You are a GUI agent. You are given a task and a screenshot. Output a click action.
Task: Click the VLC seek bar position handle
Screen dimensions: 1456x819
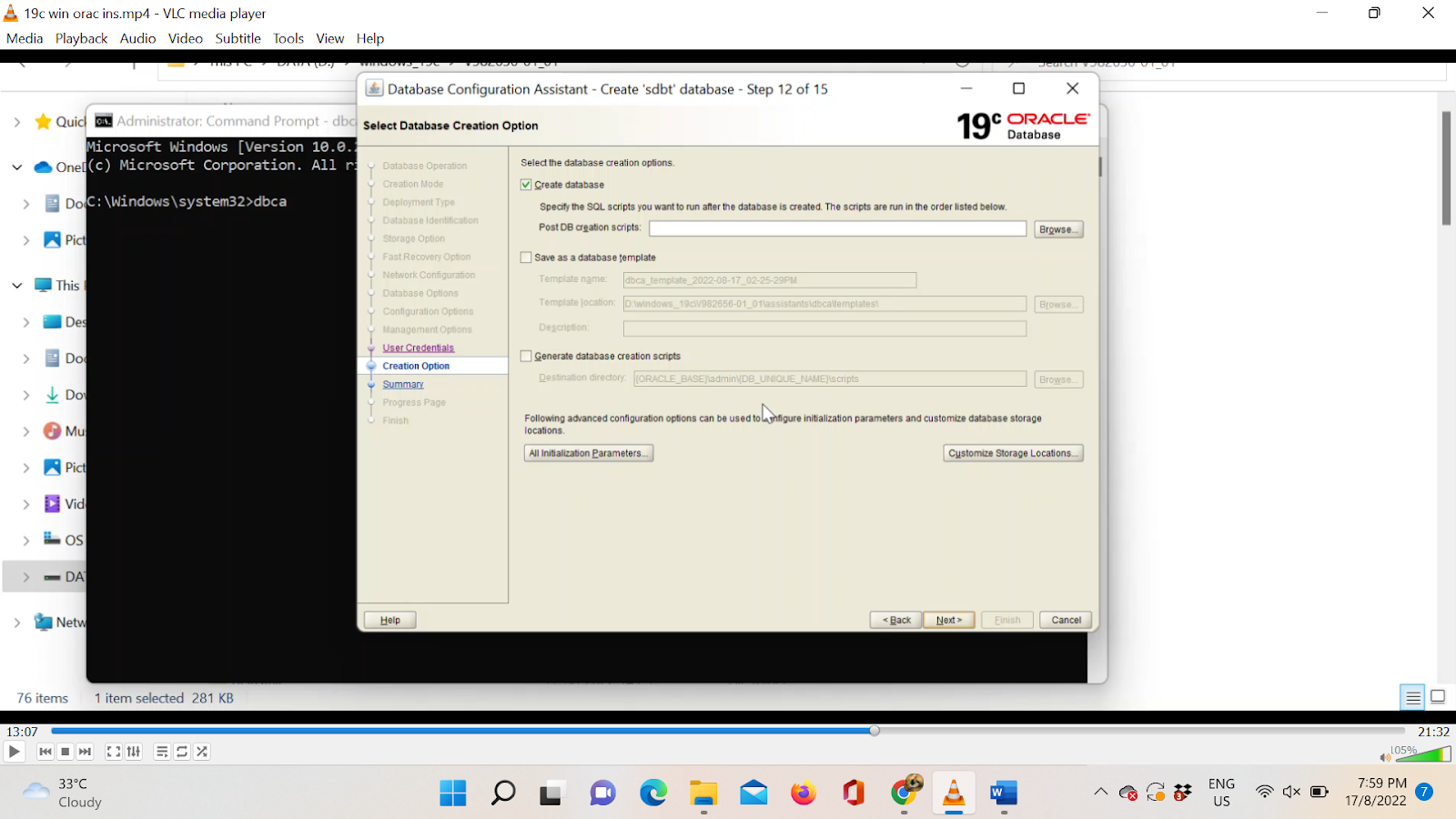(x=874, y=731)
